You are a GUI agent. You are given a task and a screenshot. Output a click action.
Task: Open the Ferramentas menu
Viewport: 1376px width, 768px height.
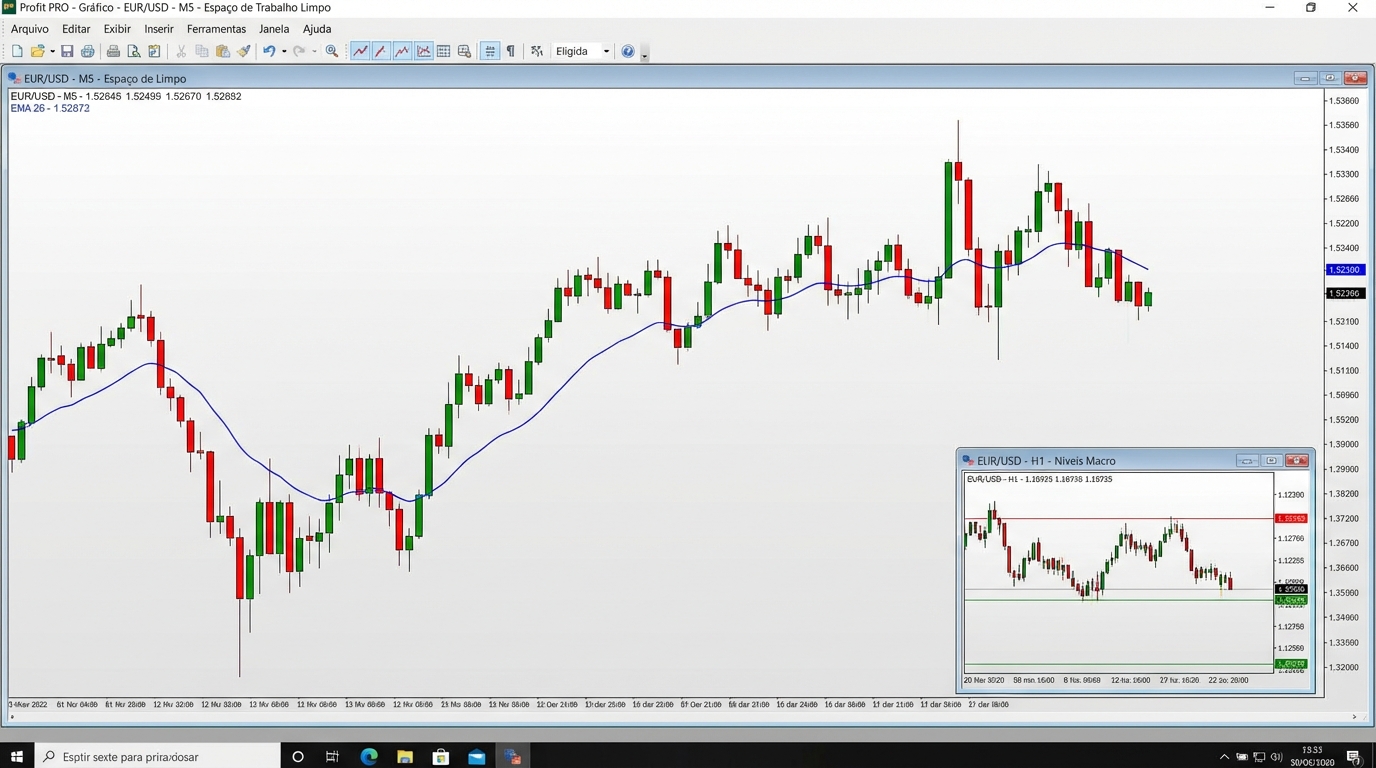pyautogui.click(x=216, y=29)
